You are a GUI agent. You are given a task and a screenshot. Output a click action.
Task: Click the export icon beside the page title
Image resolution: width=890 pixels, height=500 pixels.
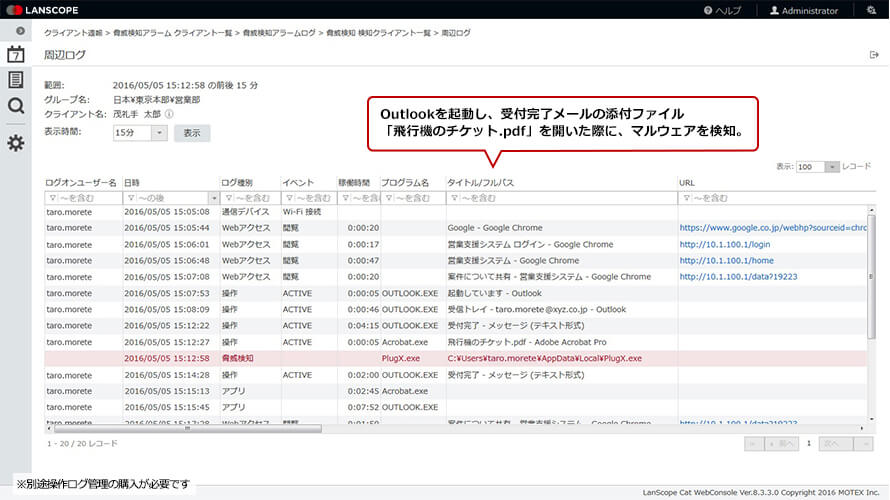(874, 55)
